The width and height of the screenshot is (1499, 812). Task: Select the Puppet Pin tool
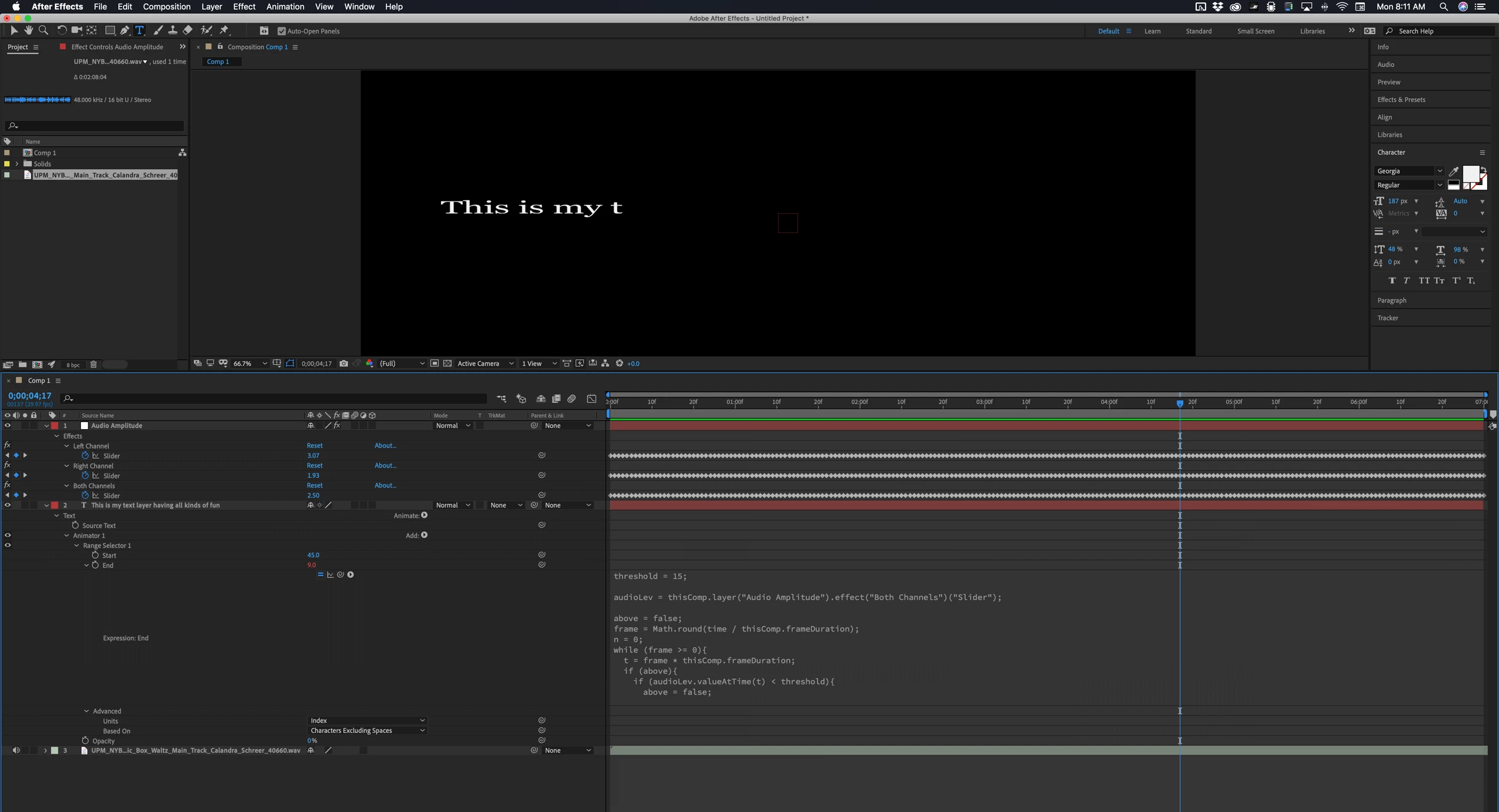click(x=224, y=30)
